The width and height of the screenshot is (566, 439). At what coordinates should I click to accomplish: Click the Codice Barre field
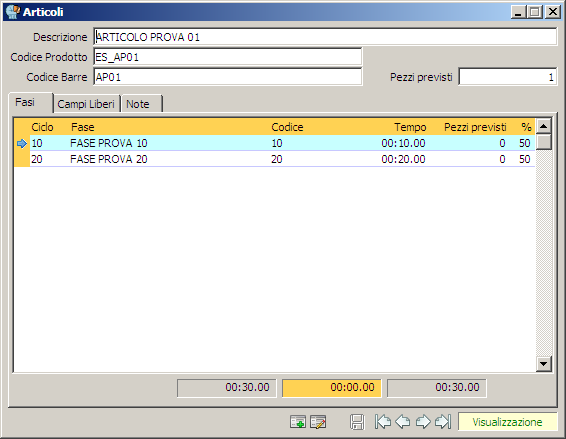(x=228, y=77)
